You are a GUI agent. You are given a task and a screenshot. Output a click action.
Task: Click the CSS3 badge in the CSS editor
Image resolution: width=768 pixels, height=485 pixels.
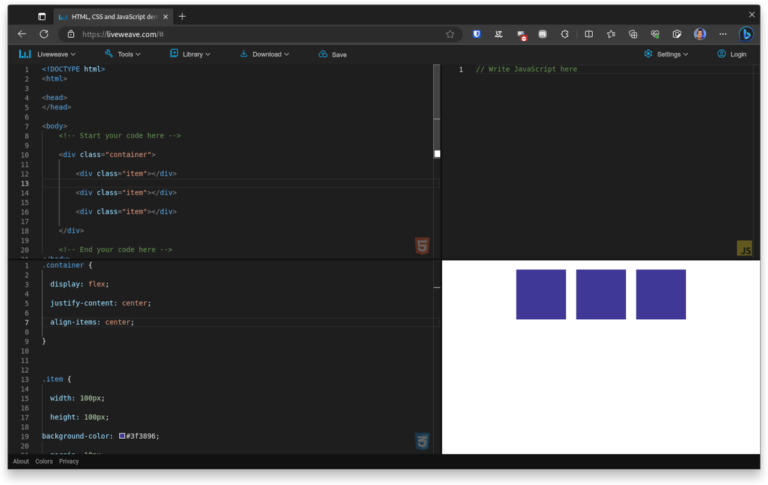click(x=422, y=441)
